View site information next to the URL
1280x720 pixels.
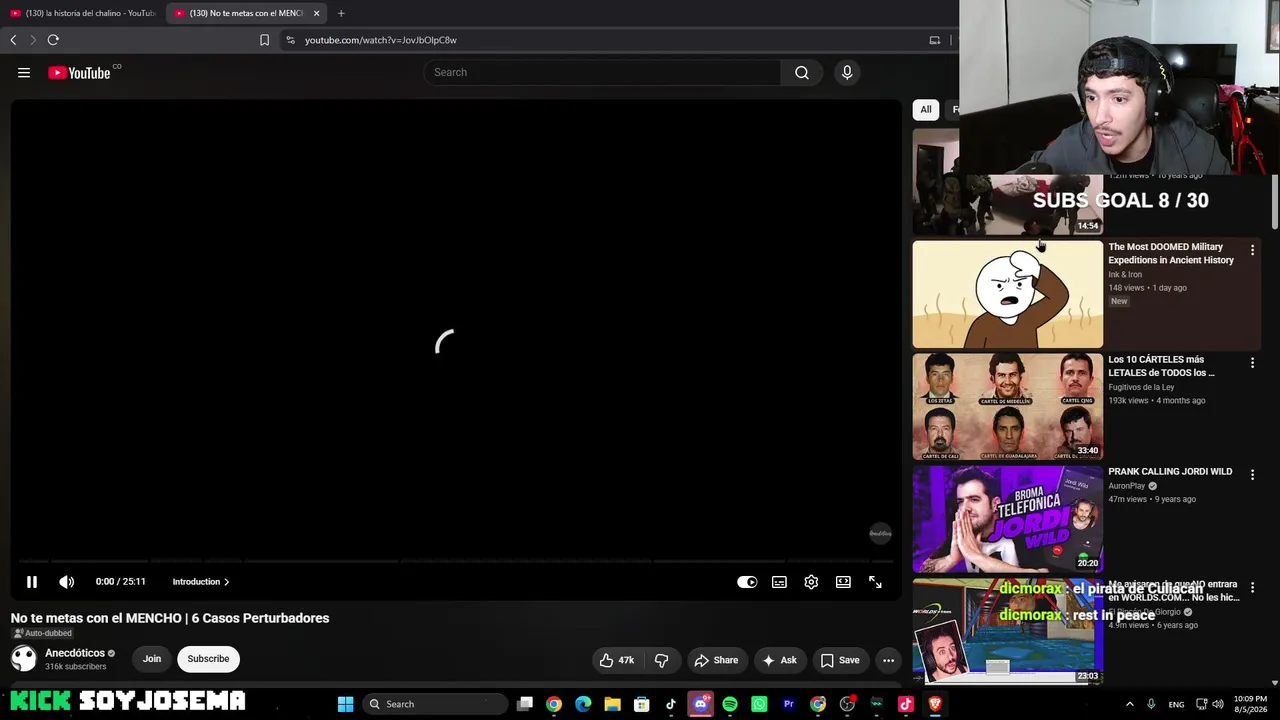coord(290,40)
